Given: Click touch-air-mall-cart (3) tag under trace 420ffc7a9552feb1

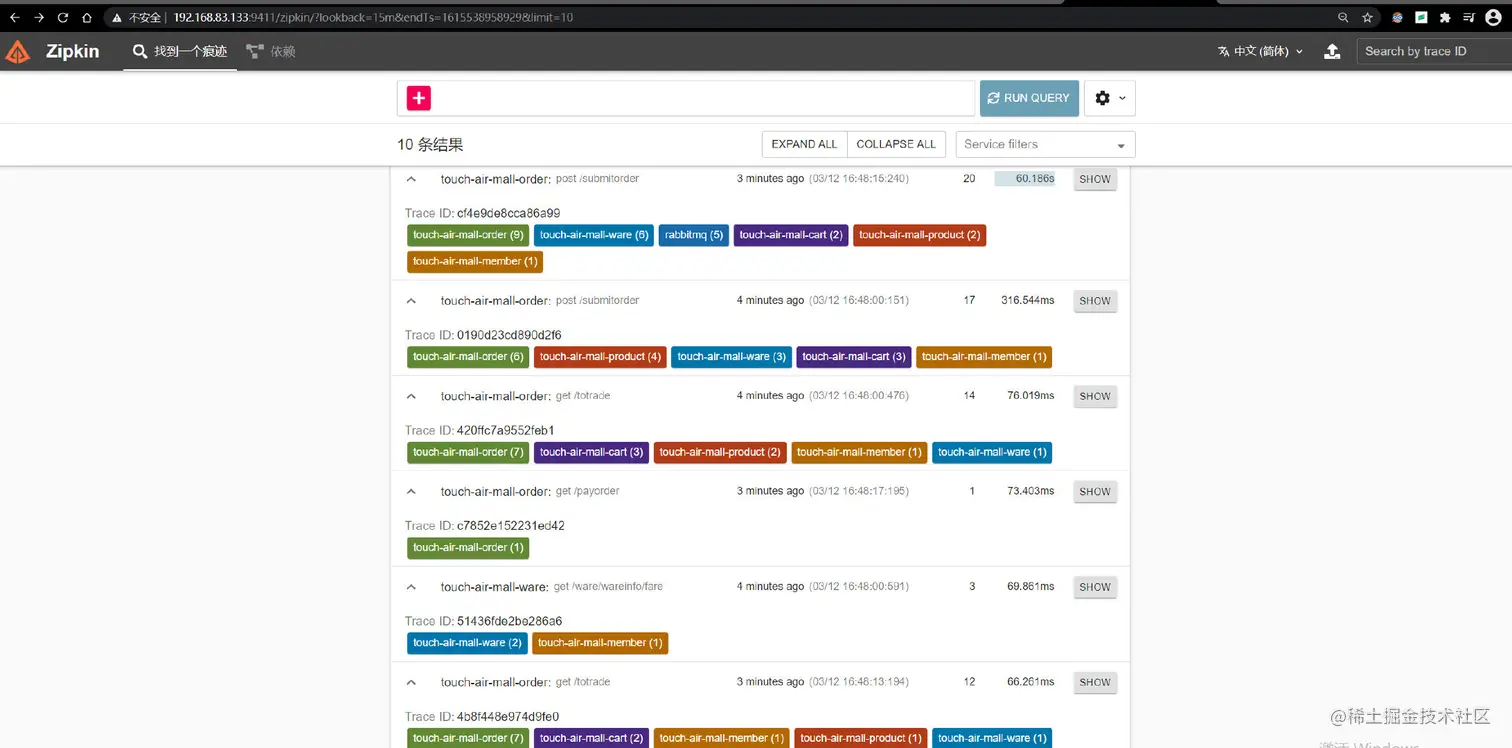Looking at the screenshot, I should click(591, 452).
